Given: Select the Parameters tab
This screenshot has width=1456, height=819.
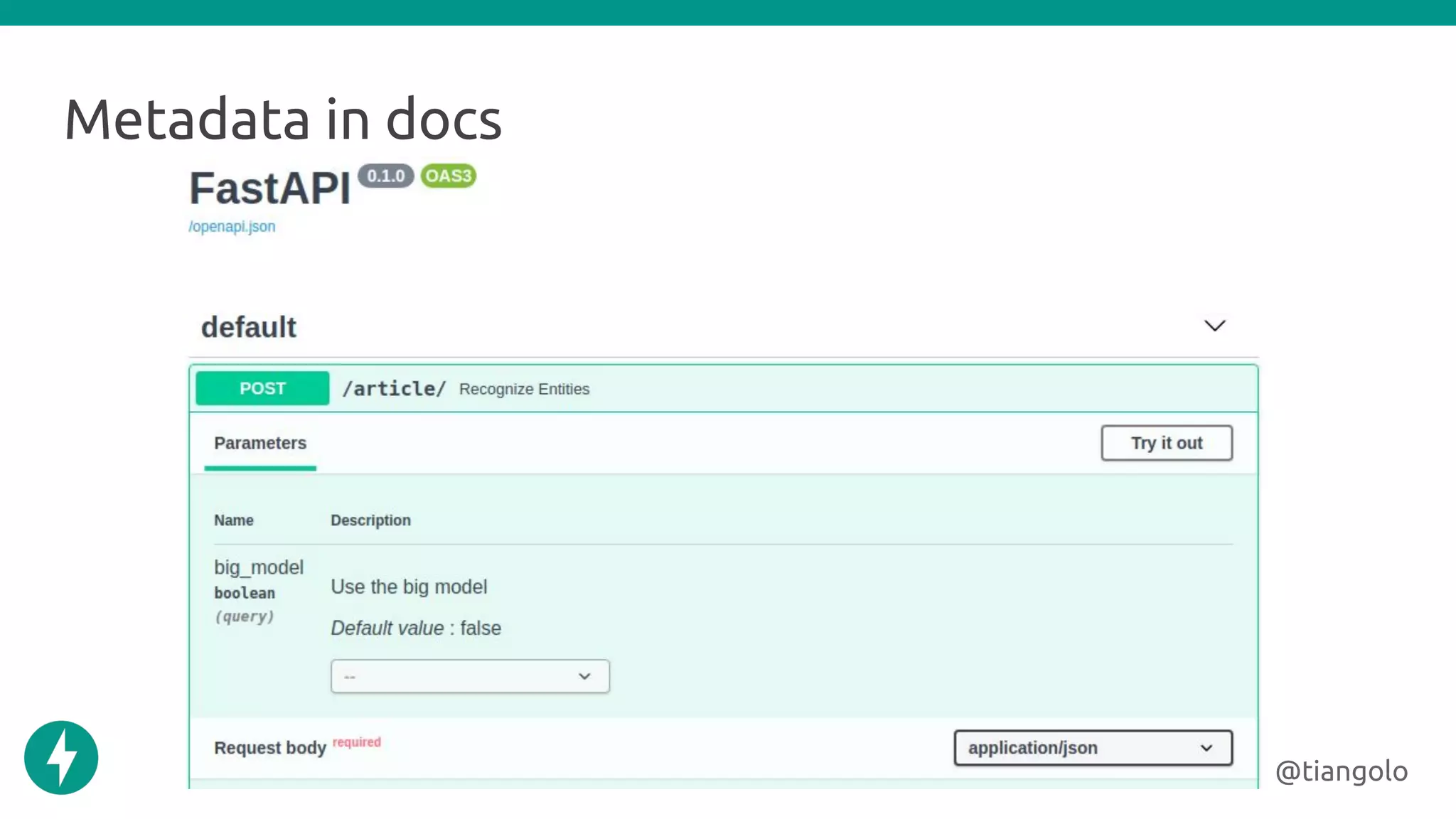Looking at the screenshot, I should 260,443.
